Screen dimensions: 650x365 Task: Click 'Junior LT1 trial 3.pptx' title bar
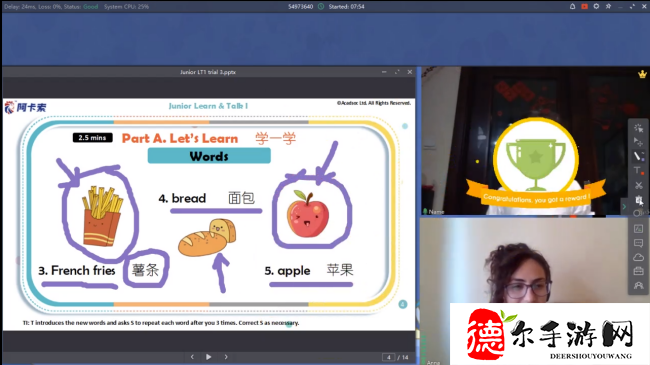208,72
